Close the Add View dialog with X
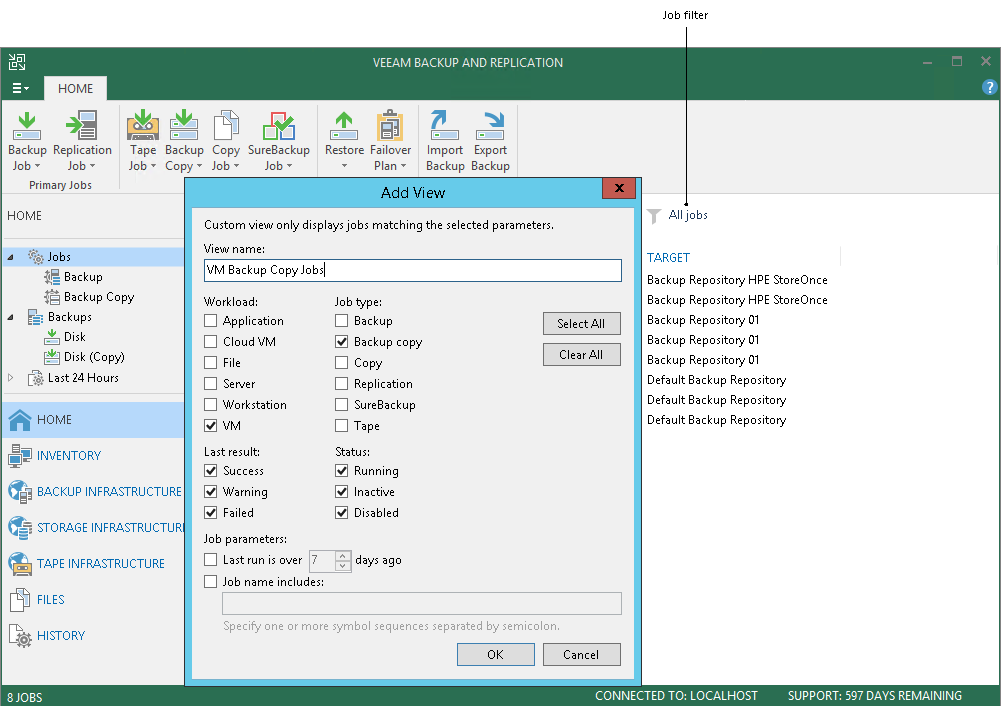1001x706 pixels. pyautogui.click(x=619, y=188)
